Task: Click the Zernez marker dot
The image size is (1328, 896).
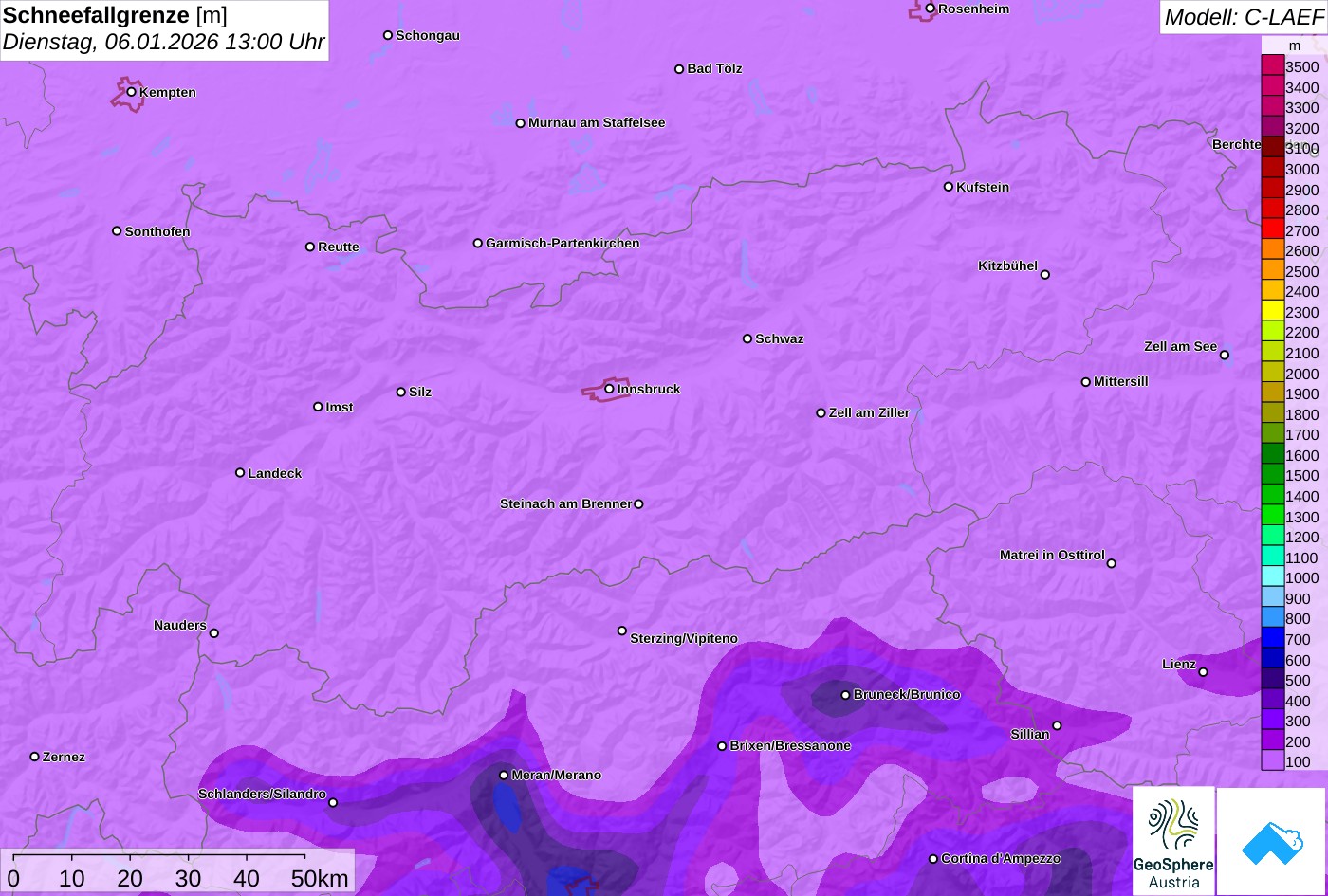Action: click(x=35, y=757)
